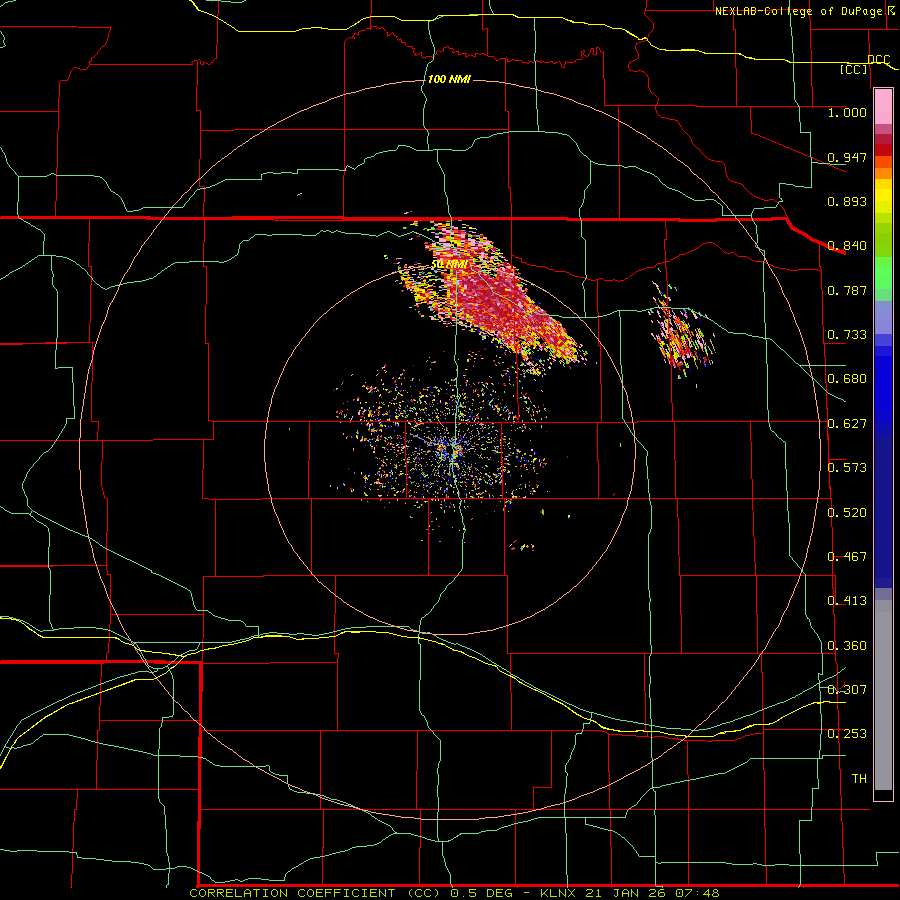The width and height of the screenshot is (900, 900).
Task: Select the 1.000 value on the legend
Action: pos(847,112)
